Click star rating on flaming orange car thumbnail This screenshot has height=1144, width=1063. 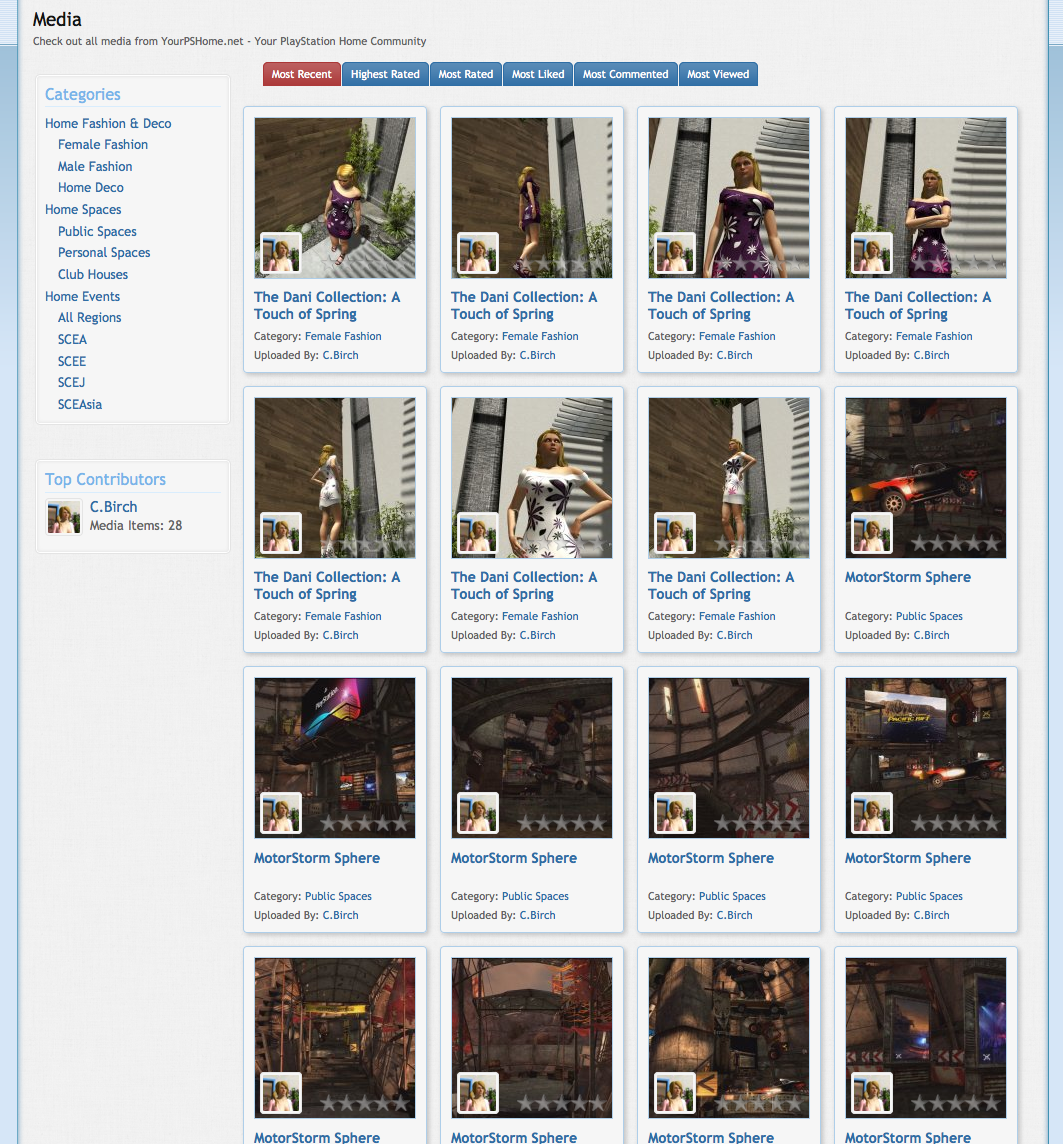pyautogui.click(x=955, y=544)
